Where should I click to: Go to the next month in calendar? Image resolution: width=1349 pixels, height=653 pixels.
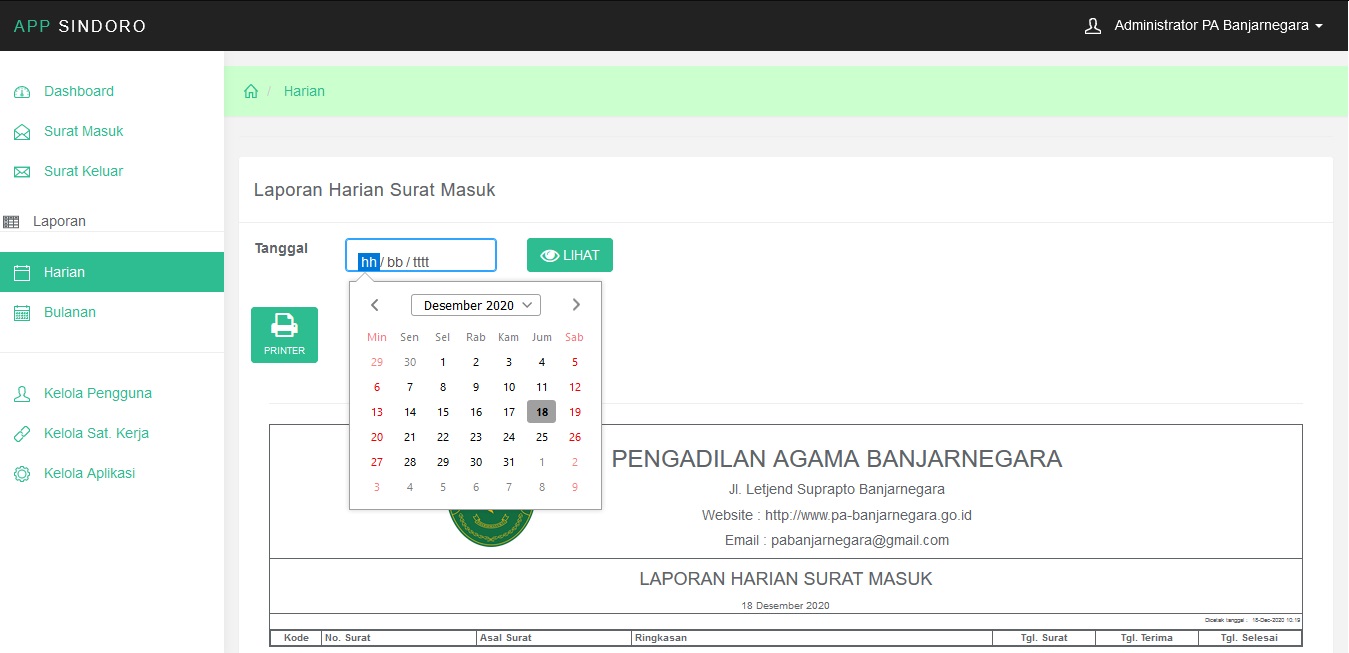(x=576, y=305)
